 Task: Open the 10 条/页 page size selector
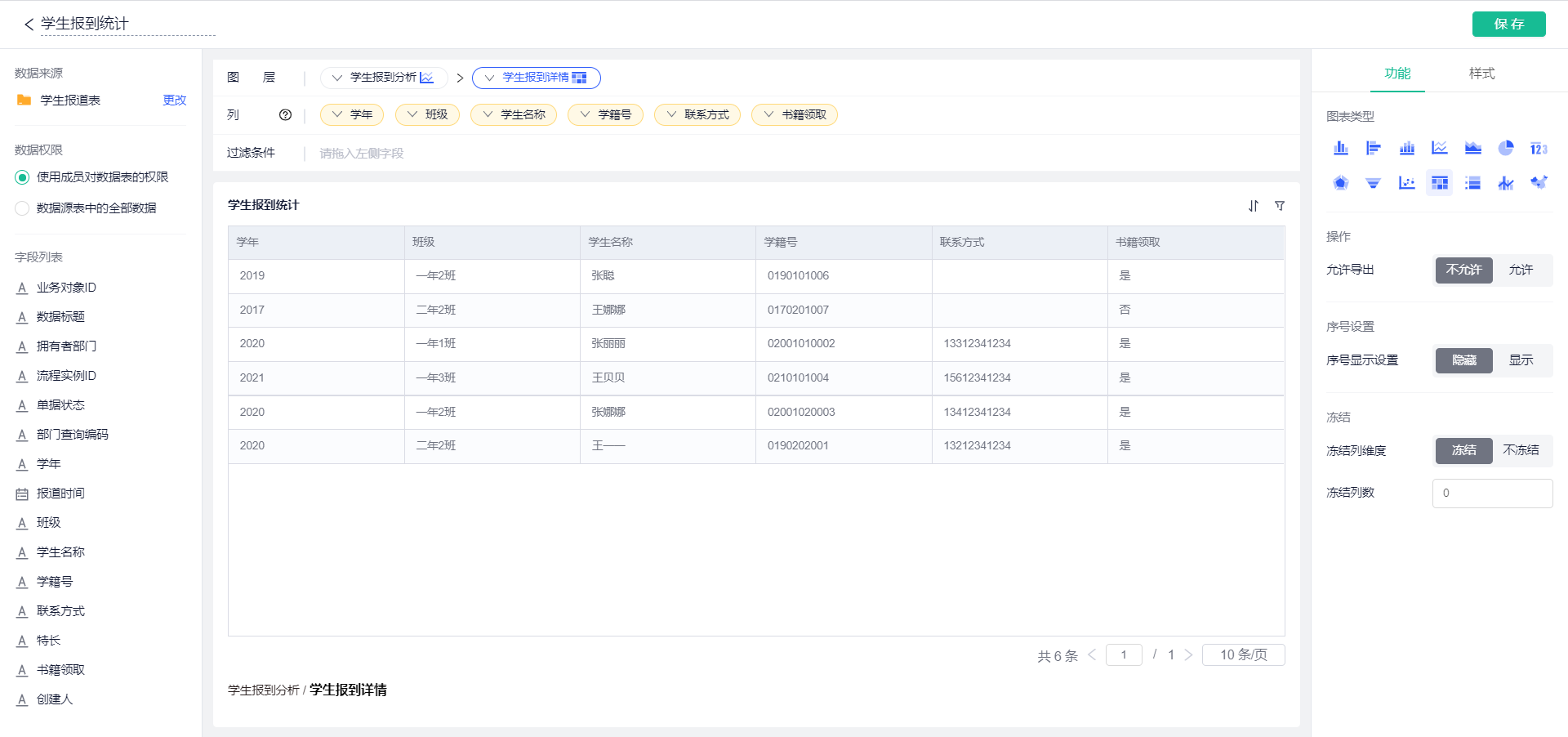point(1243,654)
